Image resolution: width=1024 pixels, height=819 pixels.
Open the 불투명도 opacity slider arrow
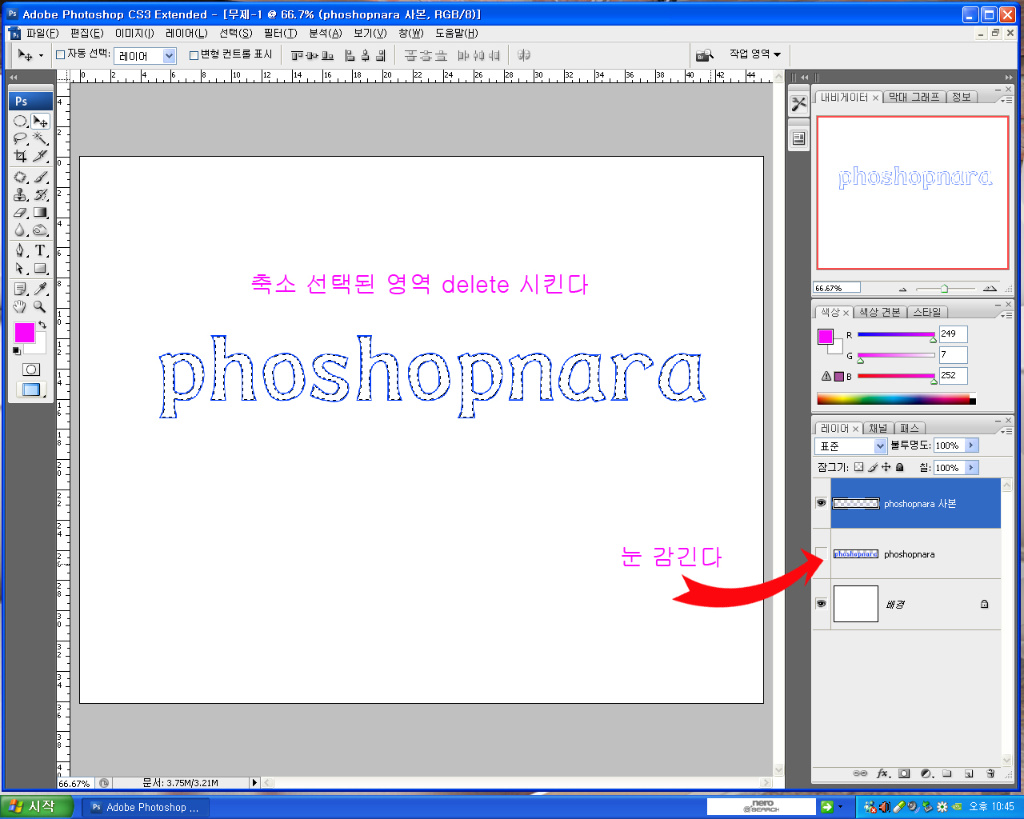(x=971, y=445)
